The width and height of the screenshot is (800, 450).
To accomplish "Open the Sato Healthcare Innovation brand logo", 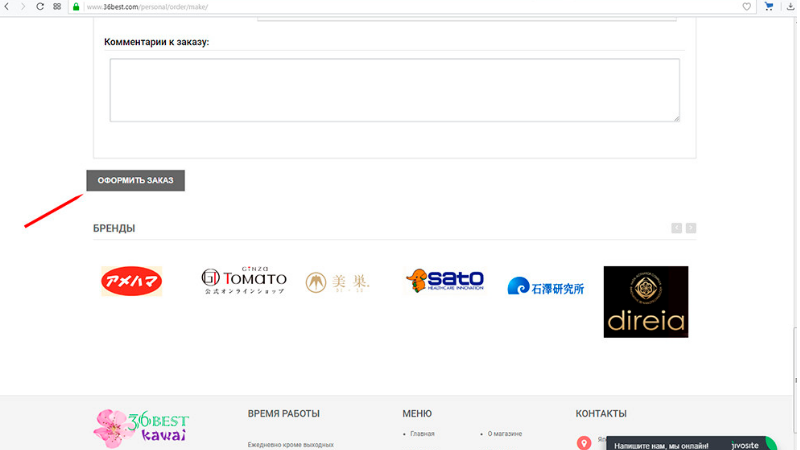I will (x=445, y=281).
